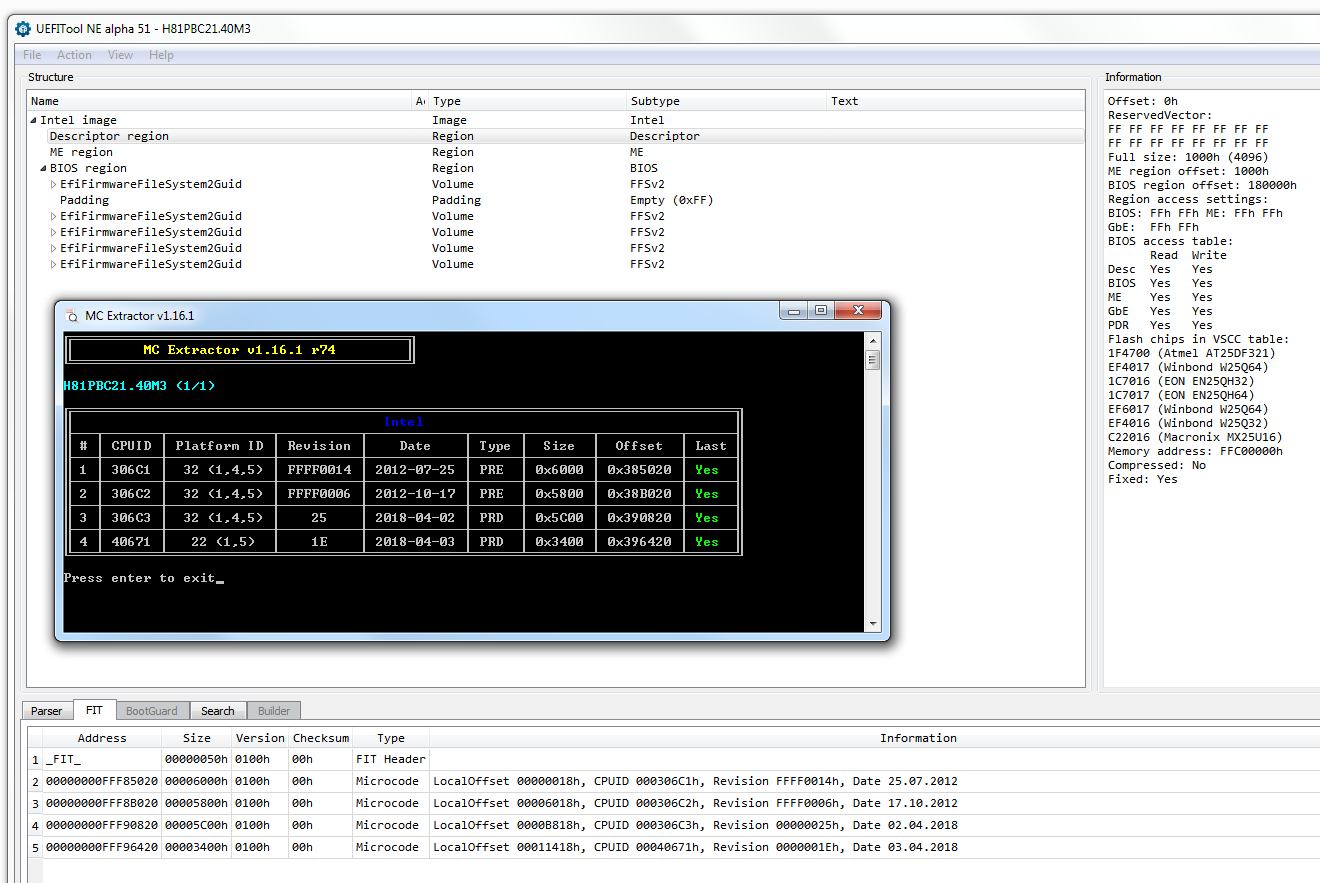
Task: Click the MC Extractor window icon
Action: click(71, 316)
